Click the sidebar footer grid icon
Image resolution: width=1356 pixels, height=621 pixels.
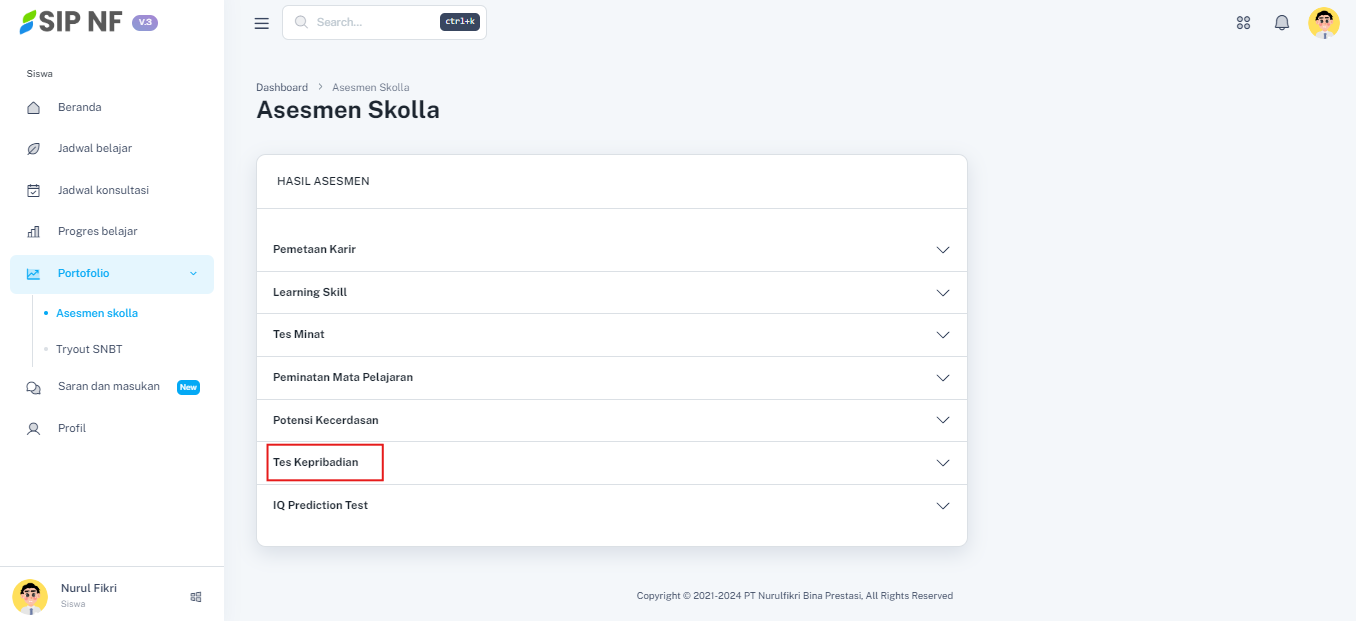(196, 597)
